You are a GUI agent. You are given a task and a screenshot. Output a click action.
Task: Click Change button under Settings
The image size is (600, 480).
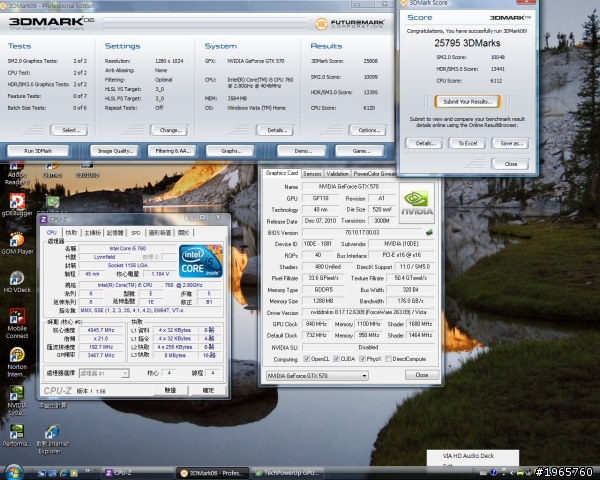tap(170, 130)
